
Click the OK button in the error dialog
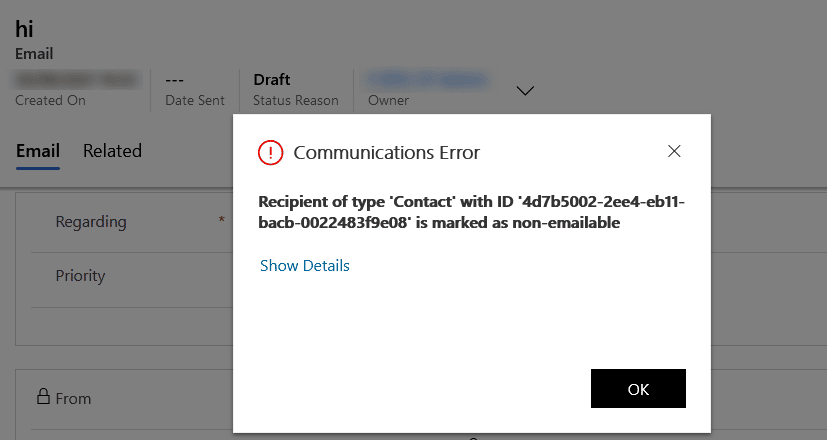638,388
